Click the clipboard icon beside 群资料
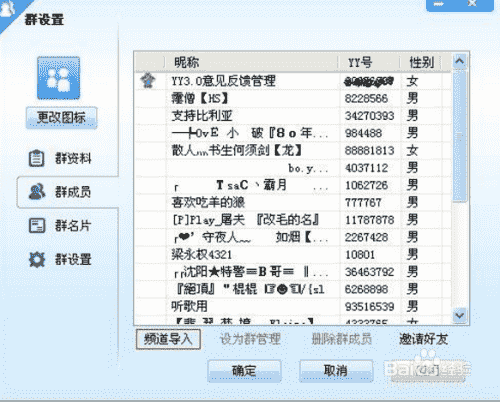The image size is (500, 402). 36,158
